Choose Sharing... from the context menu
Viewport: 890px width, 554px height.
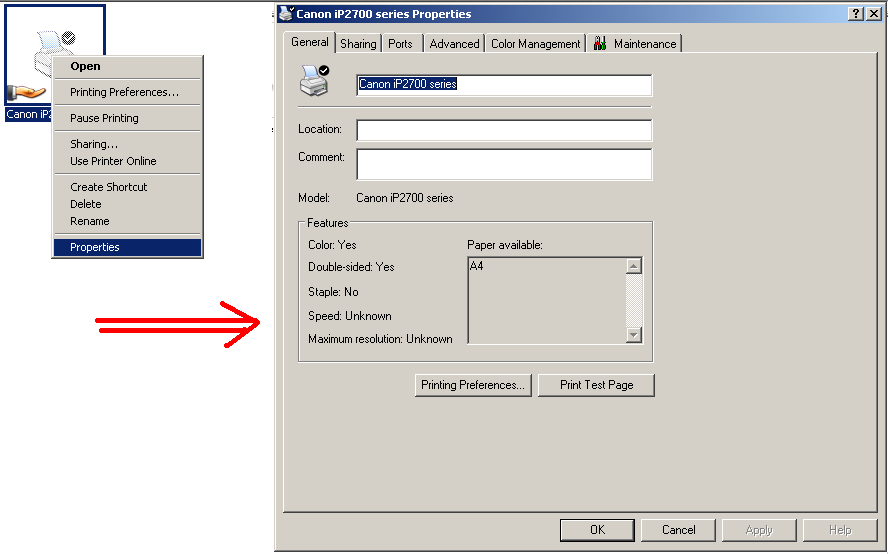click(128, 144)
